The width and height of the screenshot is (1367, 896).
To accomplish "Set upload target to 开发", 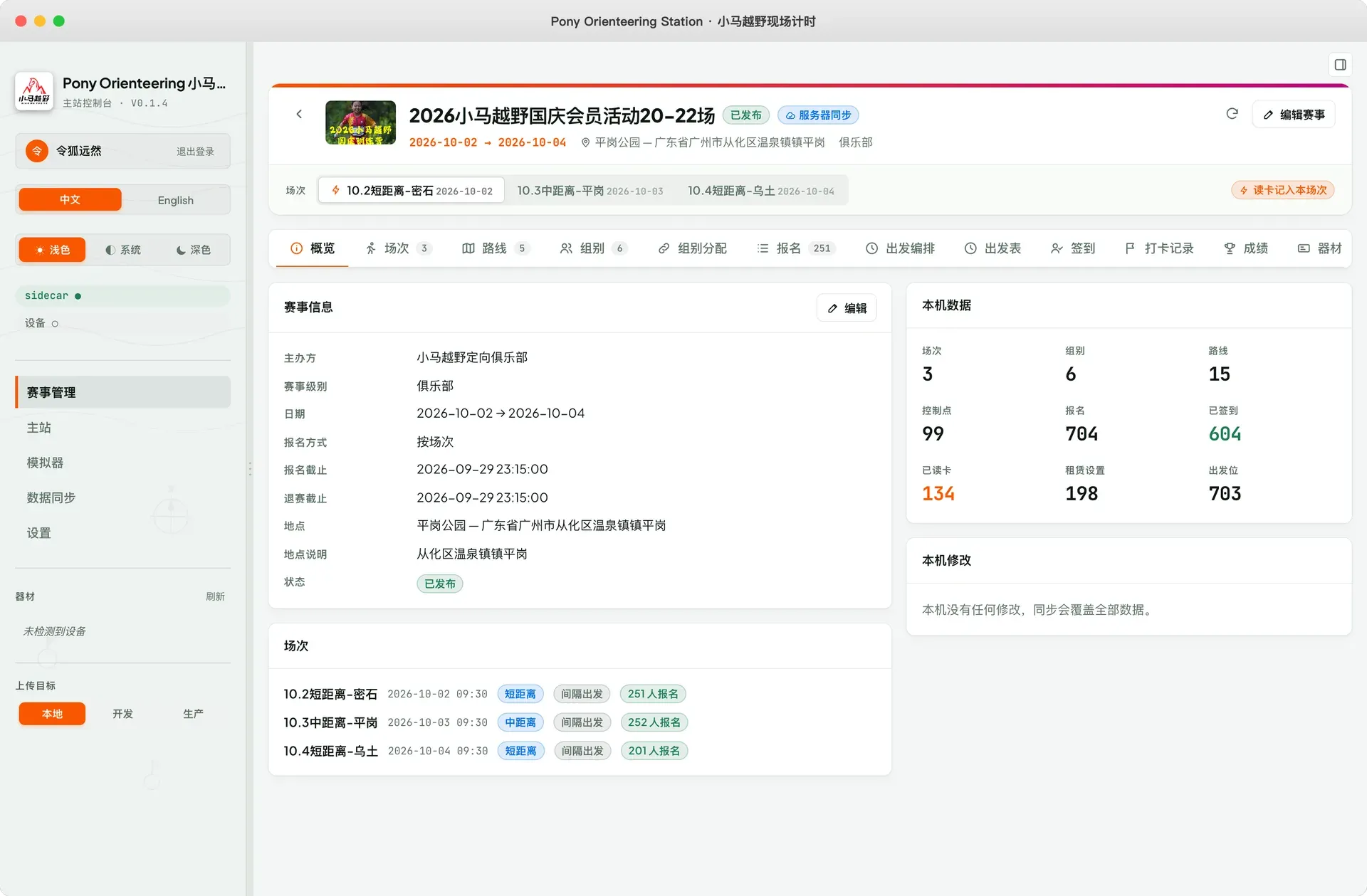I will tap(122, 714).
